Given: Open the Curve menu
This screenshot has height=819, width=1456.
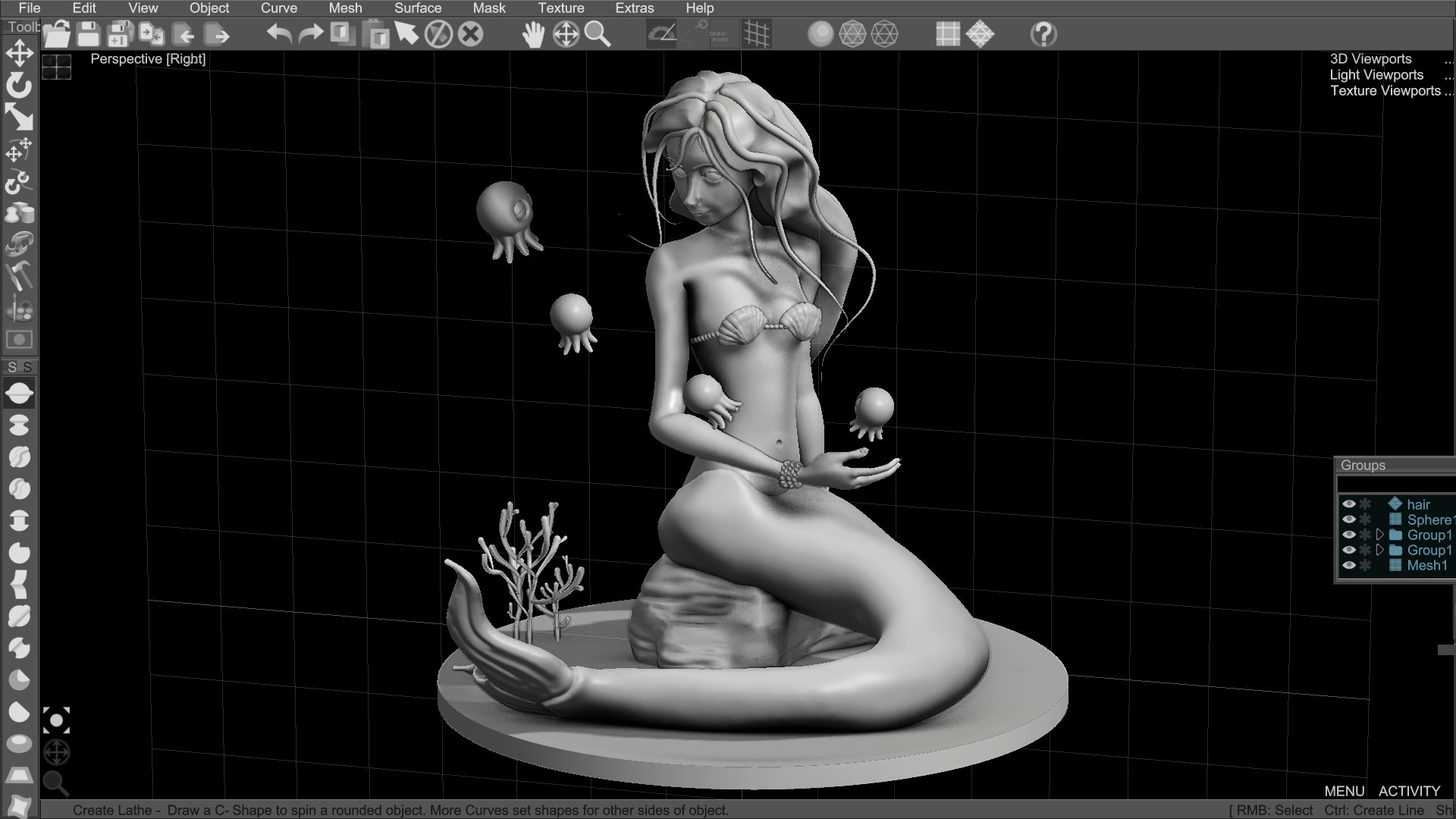Looking at the screenshot, I should pyautogui.click(x=278, y=8).
